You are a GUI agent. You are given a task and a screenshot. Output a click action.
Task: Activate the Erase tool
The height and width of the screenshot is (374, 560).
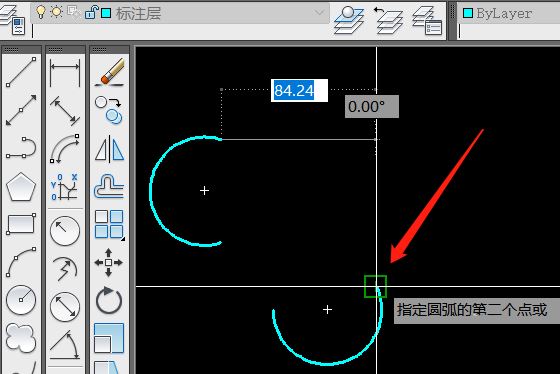(109, 72)
